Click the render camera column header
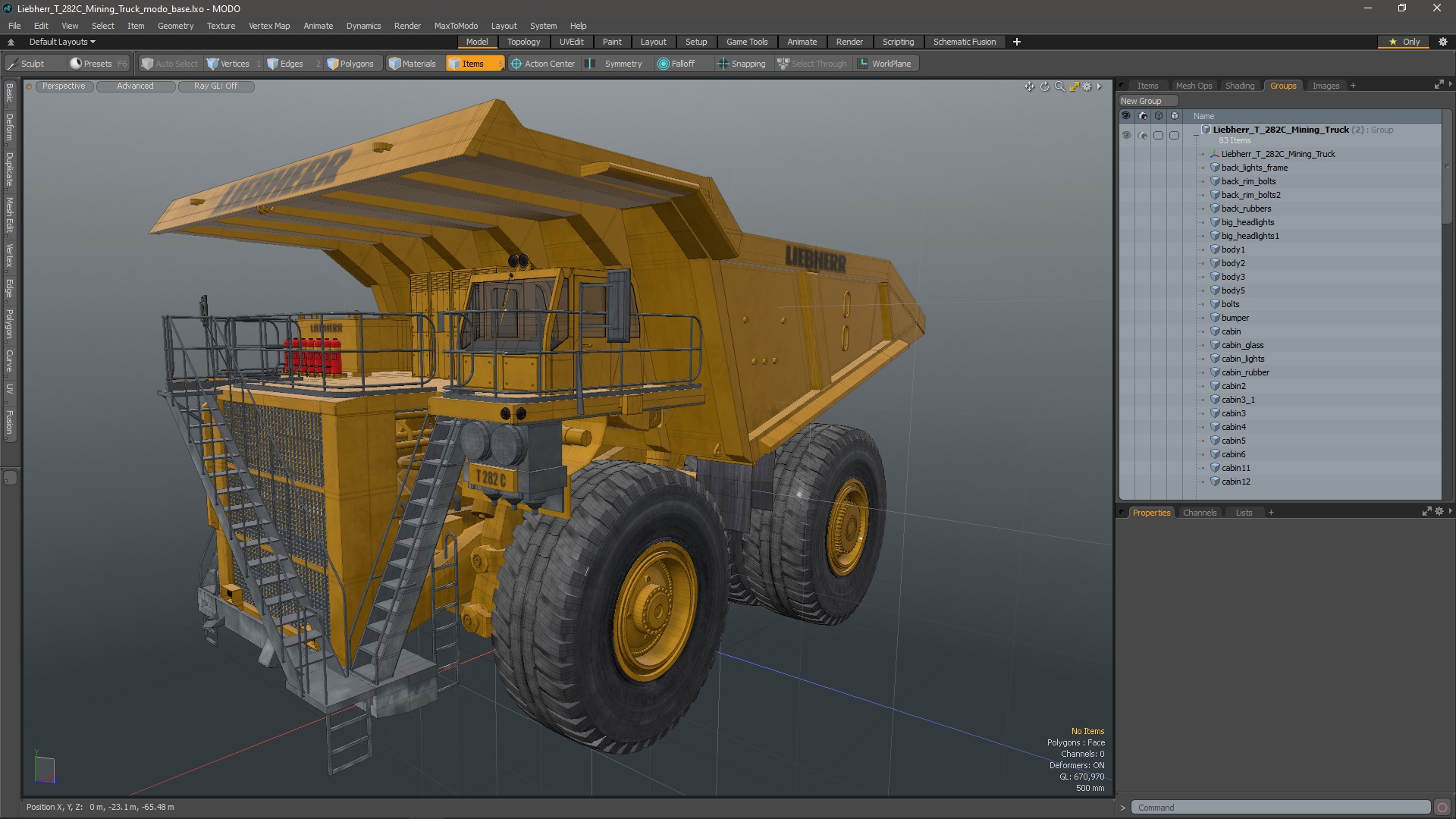The height and width of the screenshot is (819, 1456). tap(1142, 116)
